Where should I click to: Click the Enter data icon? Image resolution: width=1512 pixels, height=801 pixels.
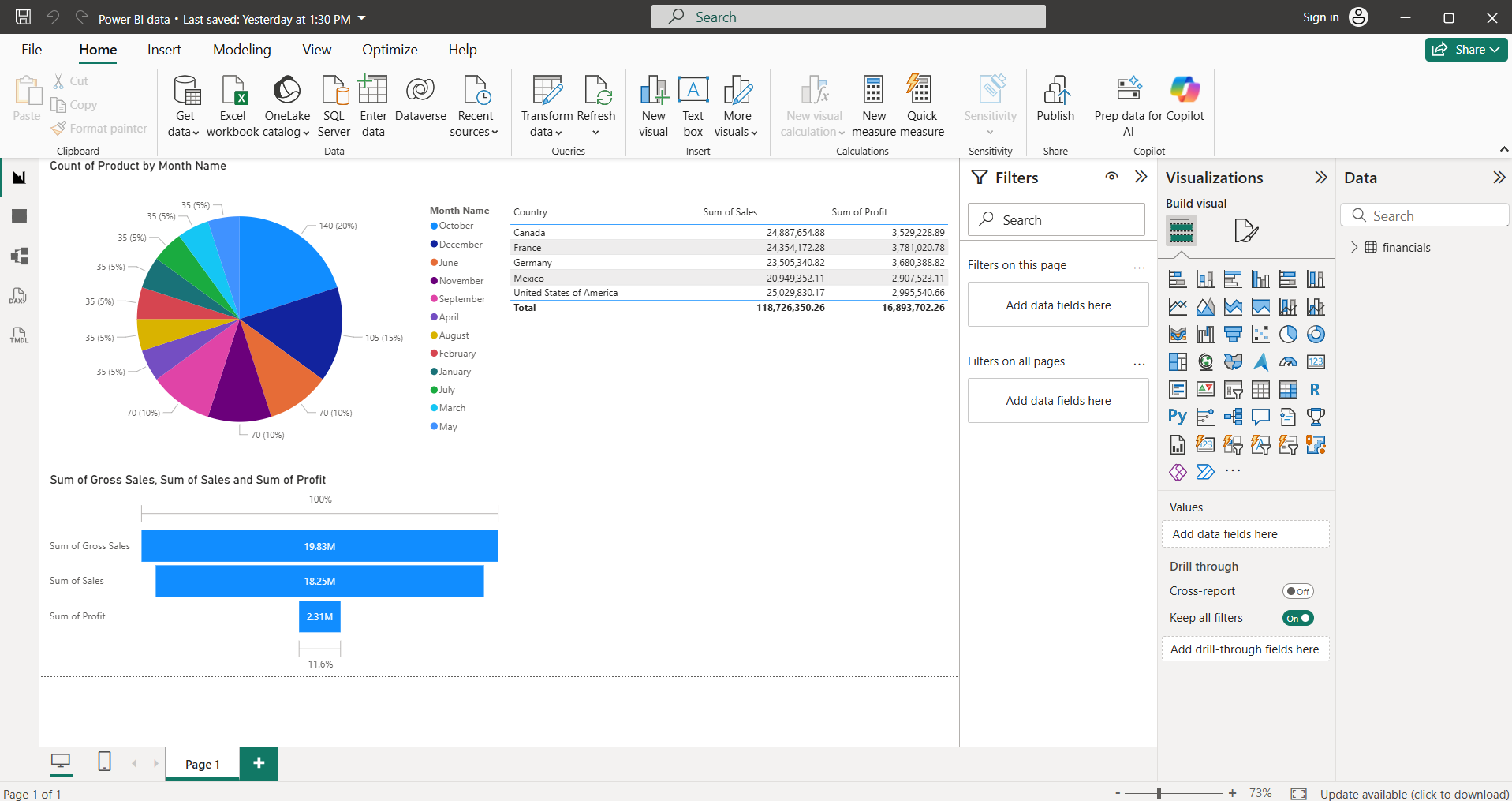pyautogui.click(x=373, y=90)
